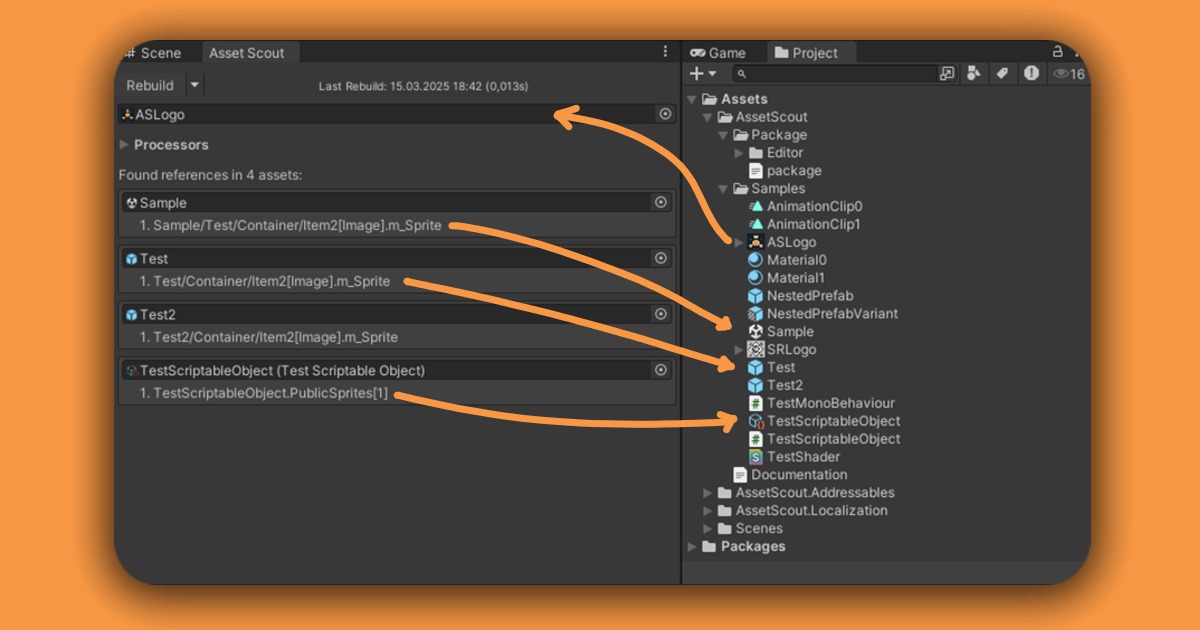This screenshot has height=630, width=1200.
Task: Click the Material0 sphere icon
Action: pyautogui.click(x=756, y=260)
